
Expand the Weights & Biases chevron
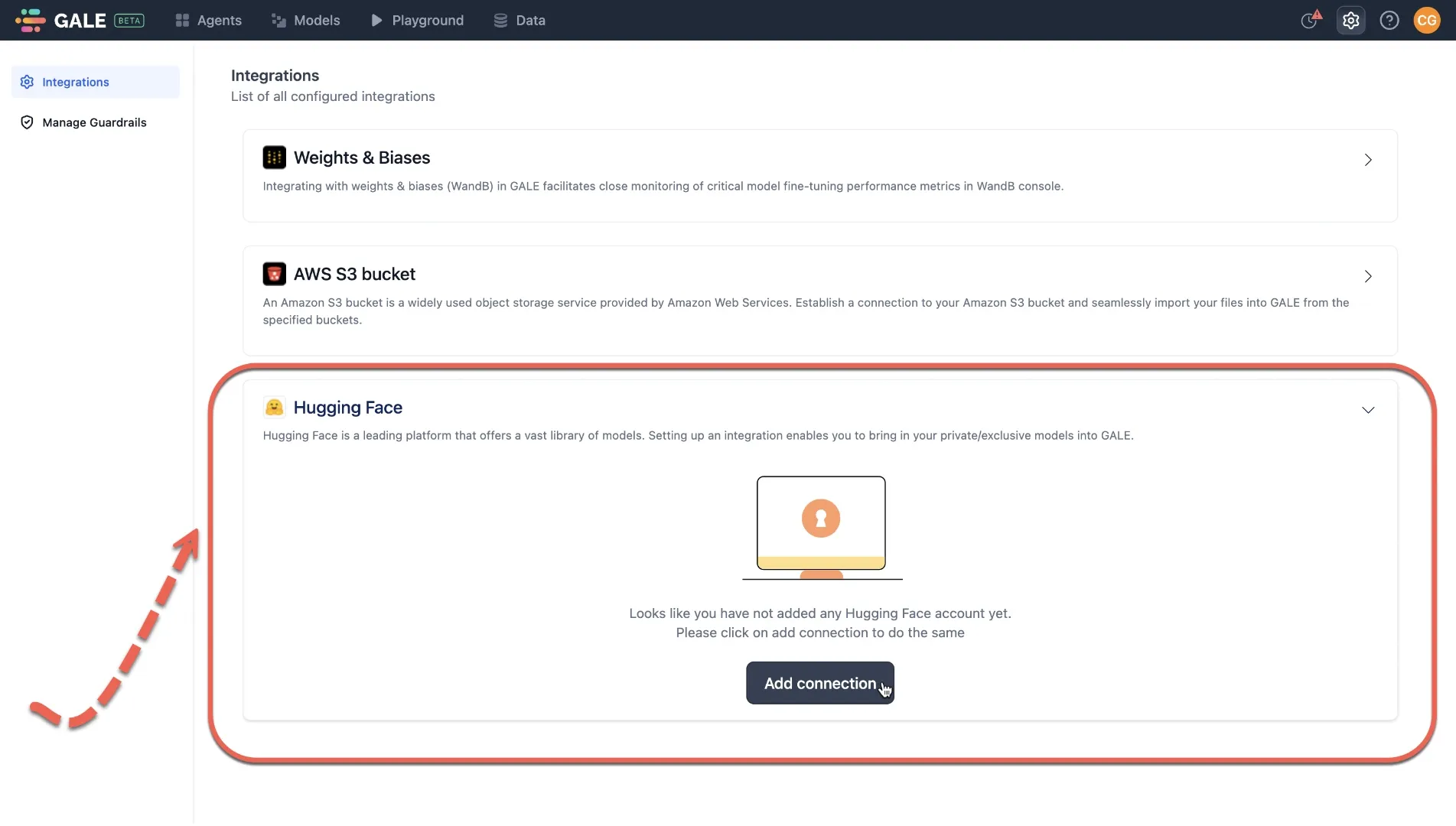pyautogui.click(x=1368, y=160)
